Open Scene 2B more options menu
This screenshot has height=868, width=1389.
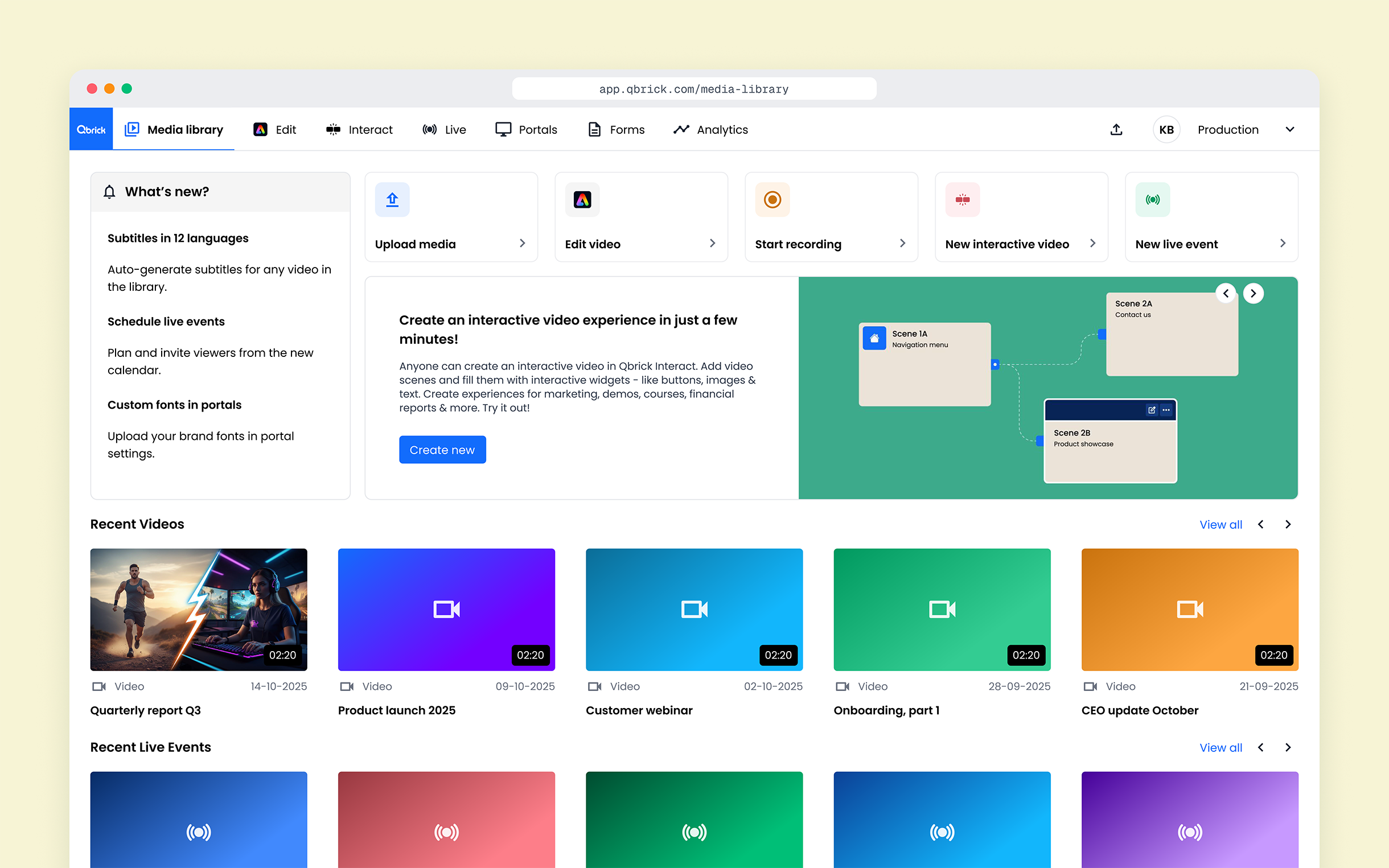pos(1166,410)
